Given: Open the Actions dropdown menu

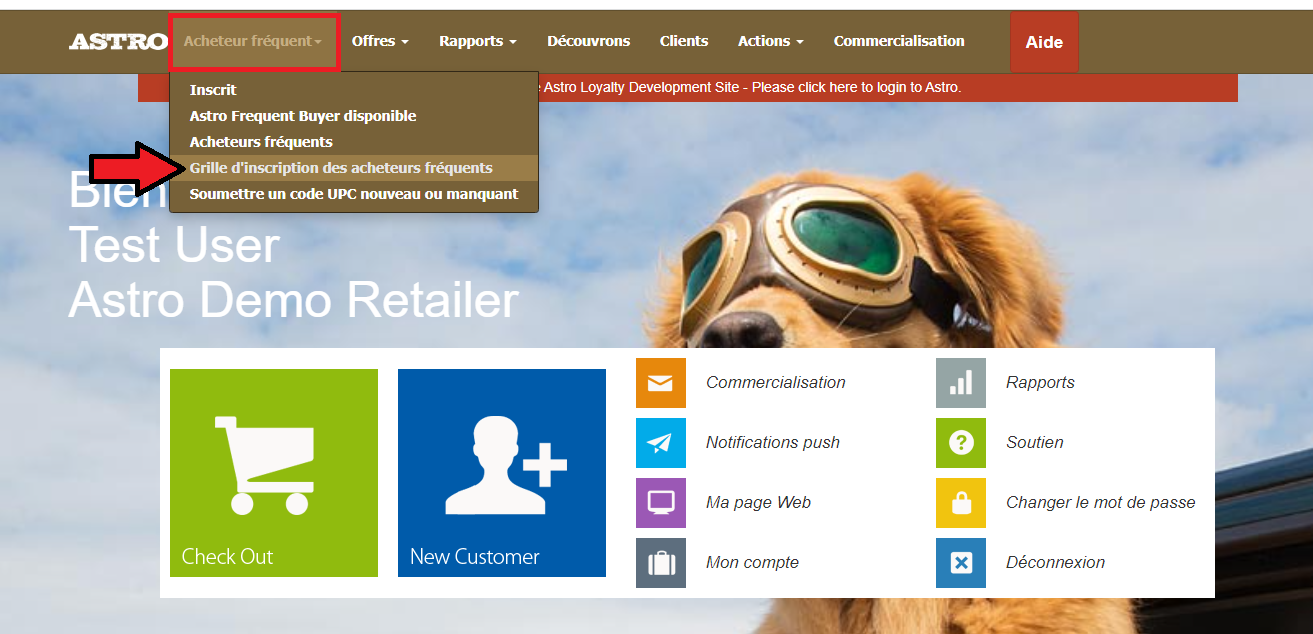Looking at the screenshot, I should (770, 42).
